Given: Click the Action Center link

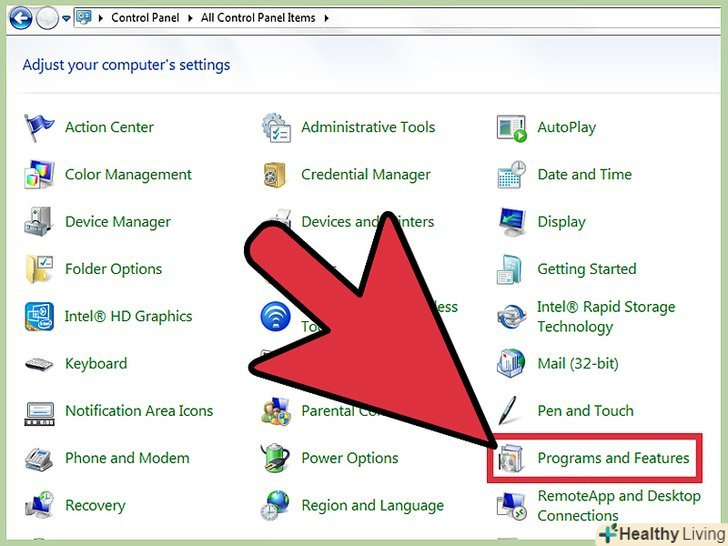Looking at the screenshot, I should pyautogui.click(x=109, y=127).
